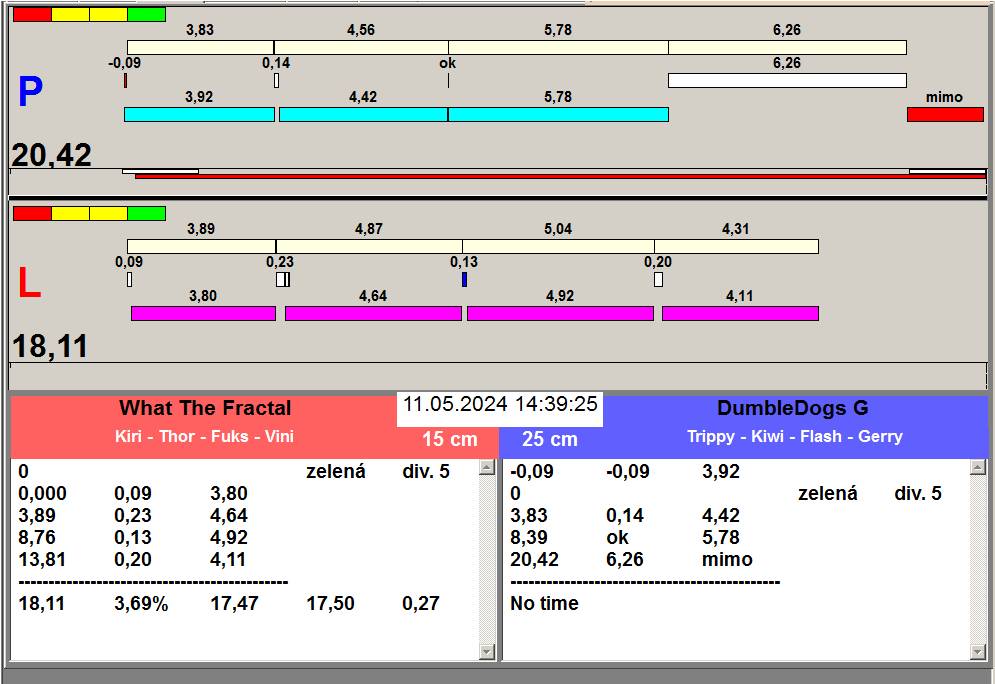Click the 0,23 pass marker in lane L
995x684 pixels.
282,280
